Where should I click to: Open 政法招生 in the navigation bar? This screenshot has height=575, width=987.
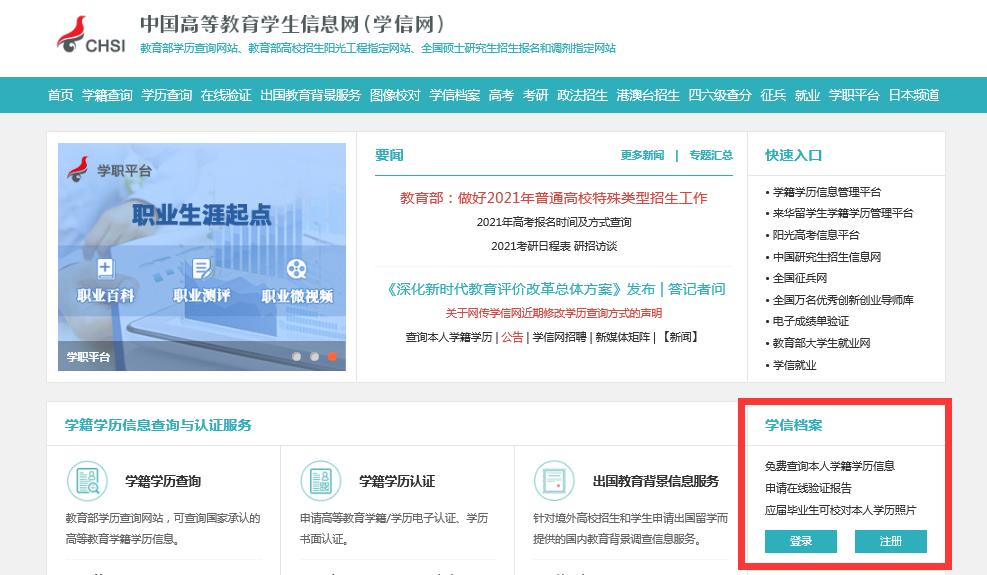pyautogui.click(x=582, y=95)
